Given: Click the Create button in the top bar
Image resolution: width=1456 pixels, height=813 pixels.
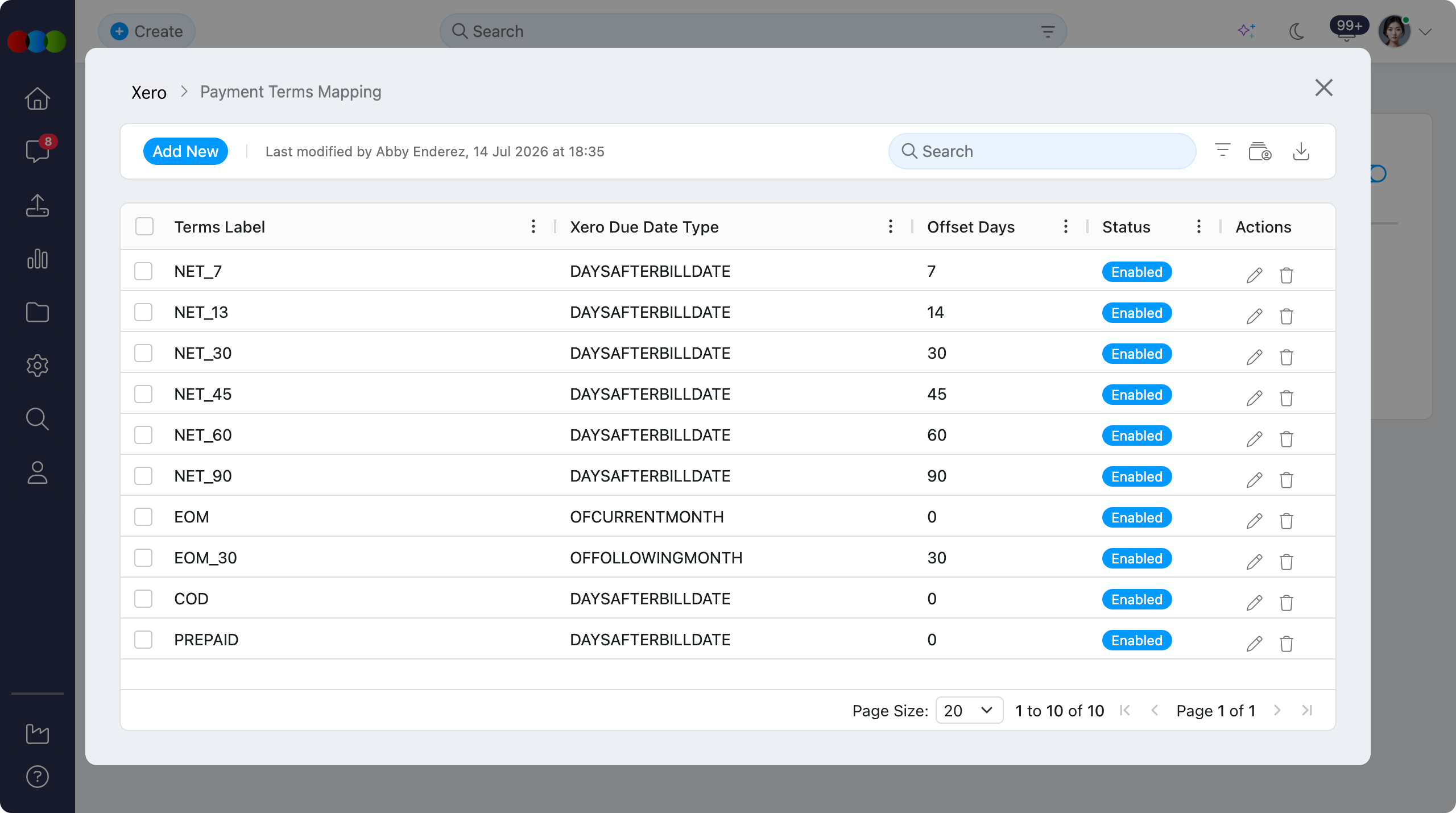Looking at the screenshot, I should pos(147,31).
